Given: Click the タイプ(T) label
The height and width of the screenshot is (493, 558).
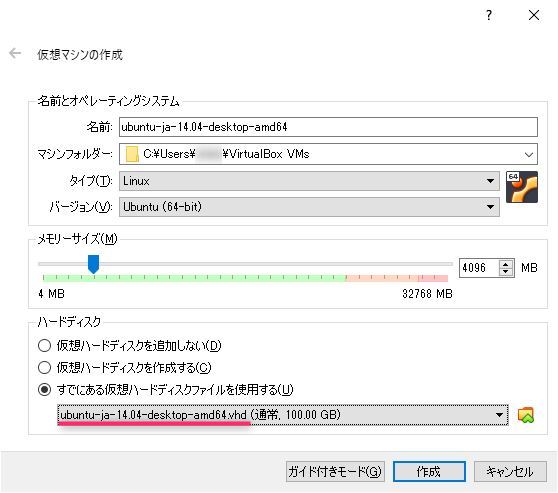Looking at the screenshot, I should tap(91, 181).
